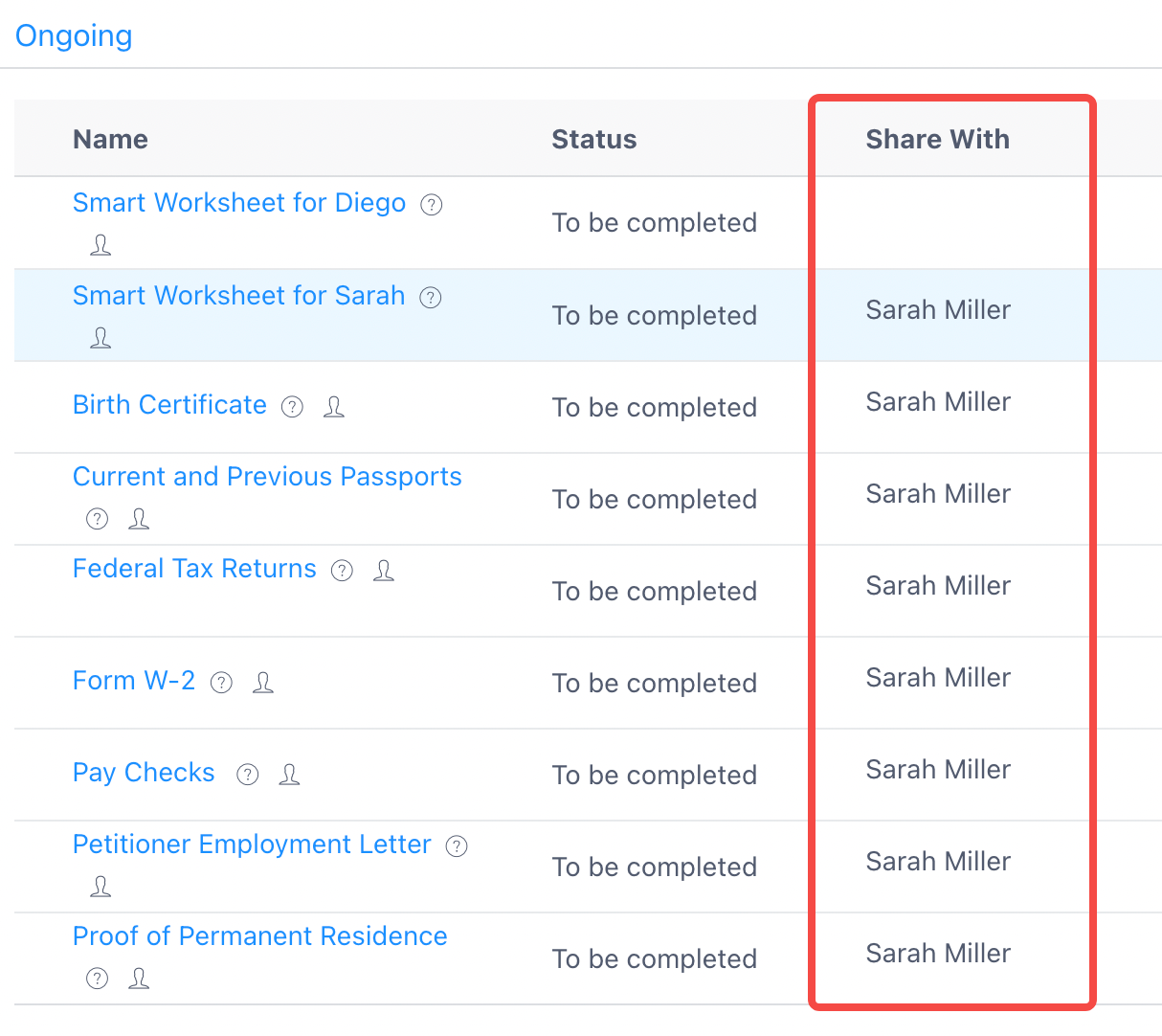Click the Share With column header
Image resolution: width=1162 pixels, height=1036 pixels.
(x=938, y=140)
